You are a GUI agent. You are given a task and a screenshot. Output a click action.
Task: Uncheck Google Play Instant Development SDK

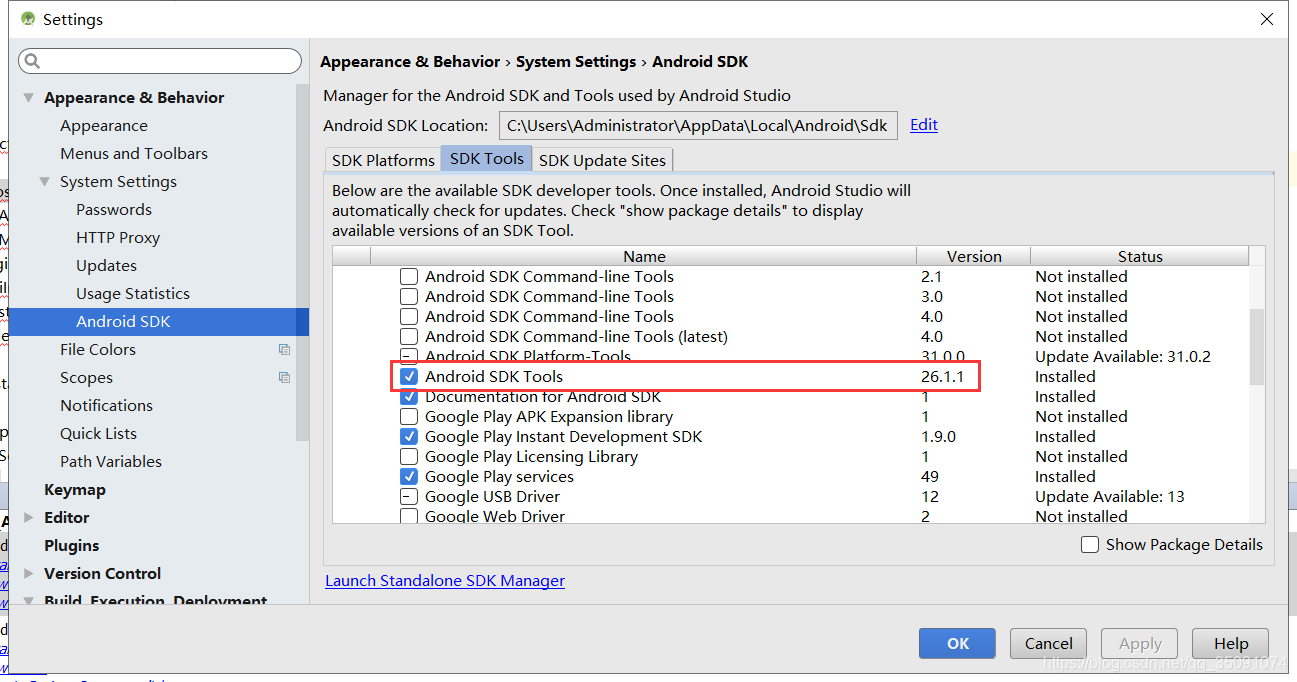click(x=409, y=436)
